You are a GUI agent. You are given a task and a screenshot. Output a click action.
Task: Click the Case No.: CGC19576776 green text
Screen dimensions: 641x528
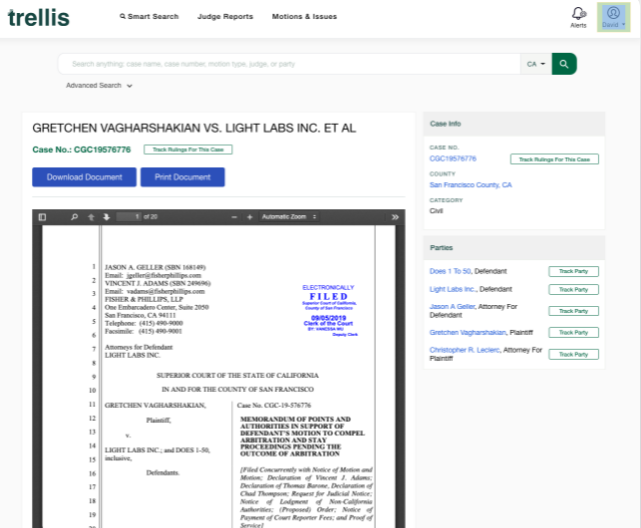click(x=82, y=150)
